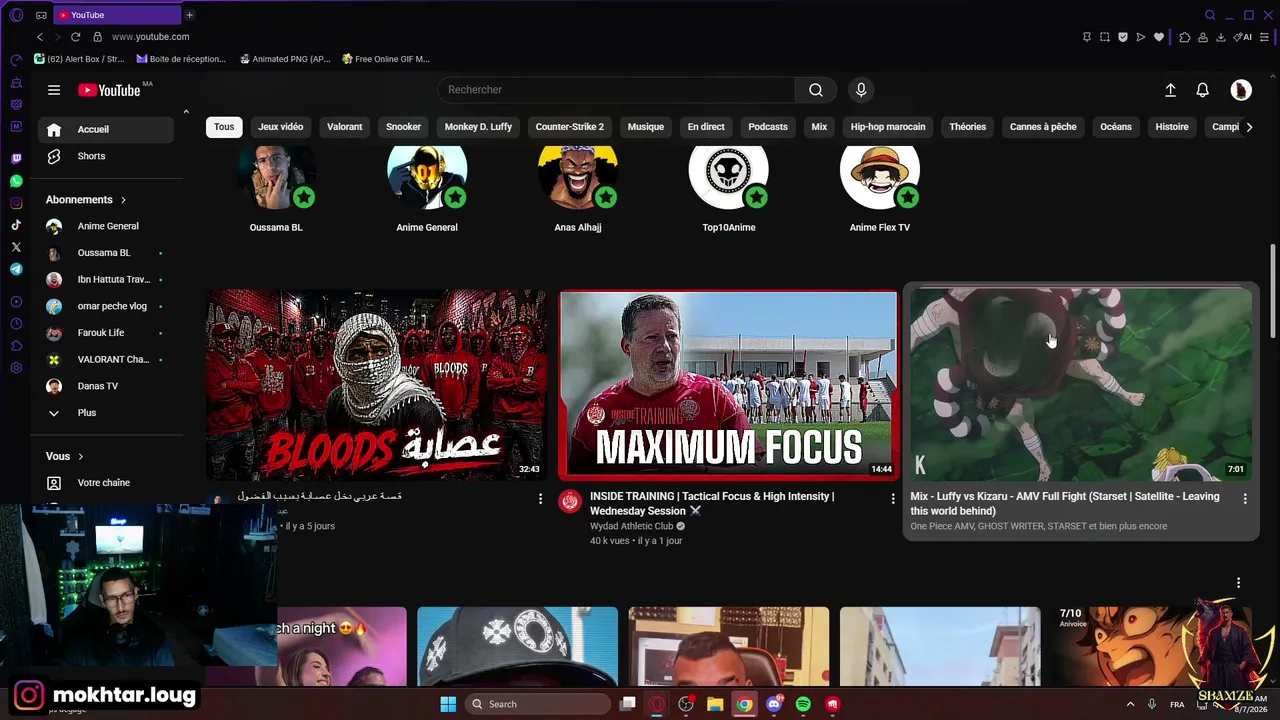Image resolution: width=1280 pixels, height=720 pixels.
Task: Select the Valorant filter chip
Action: (345, 127)
